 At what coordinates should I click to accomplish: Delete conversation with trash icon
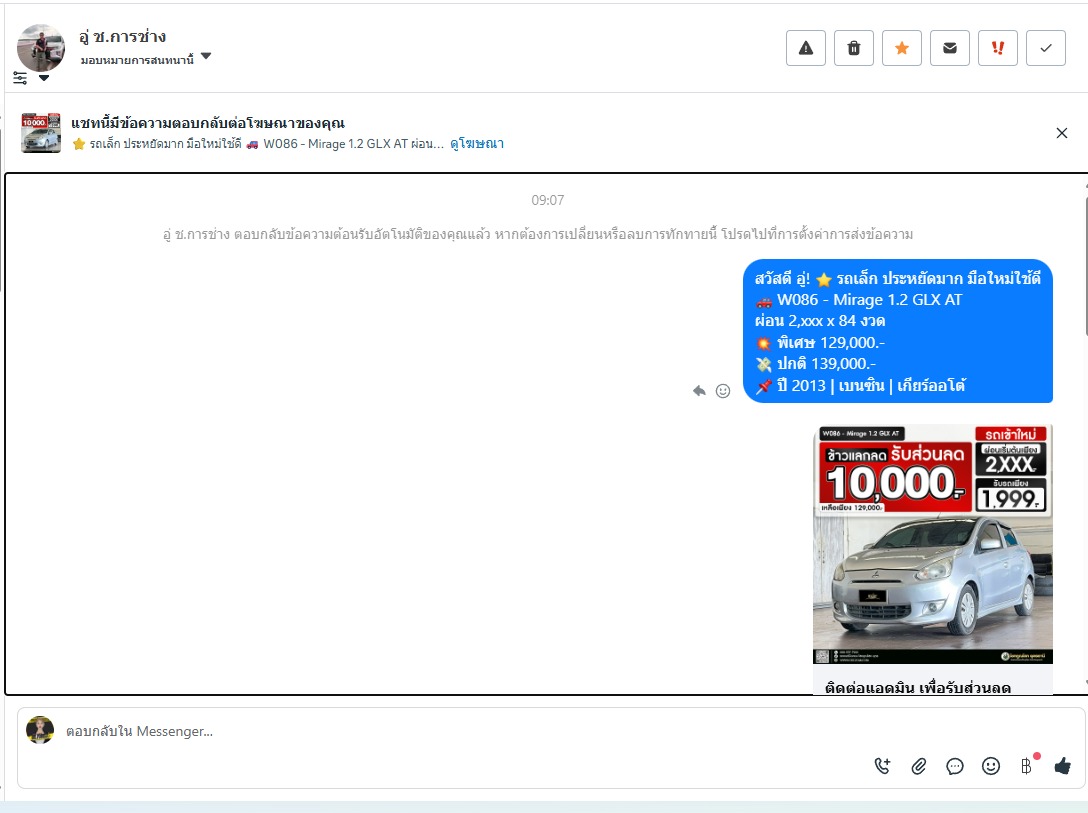(x=853, y=49)
